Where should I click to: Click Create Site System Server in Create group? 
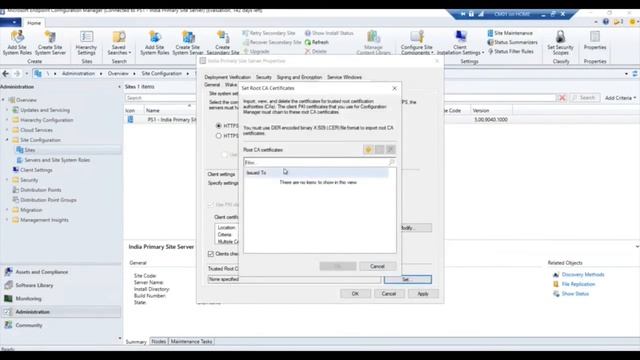50,43
